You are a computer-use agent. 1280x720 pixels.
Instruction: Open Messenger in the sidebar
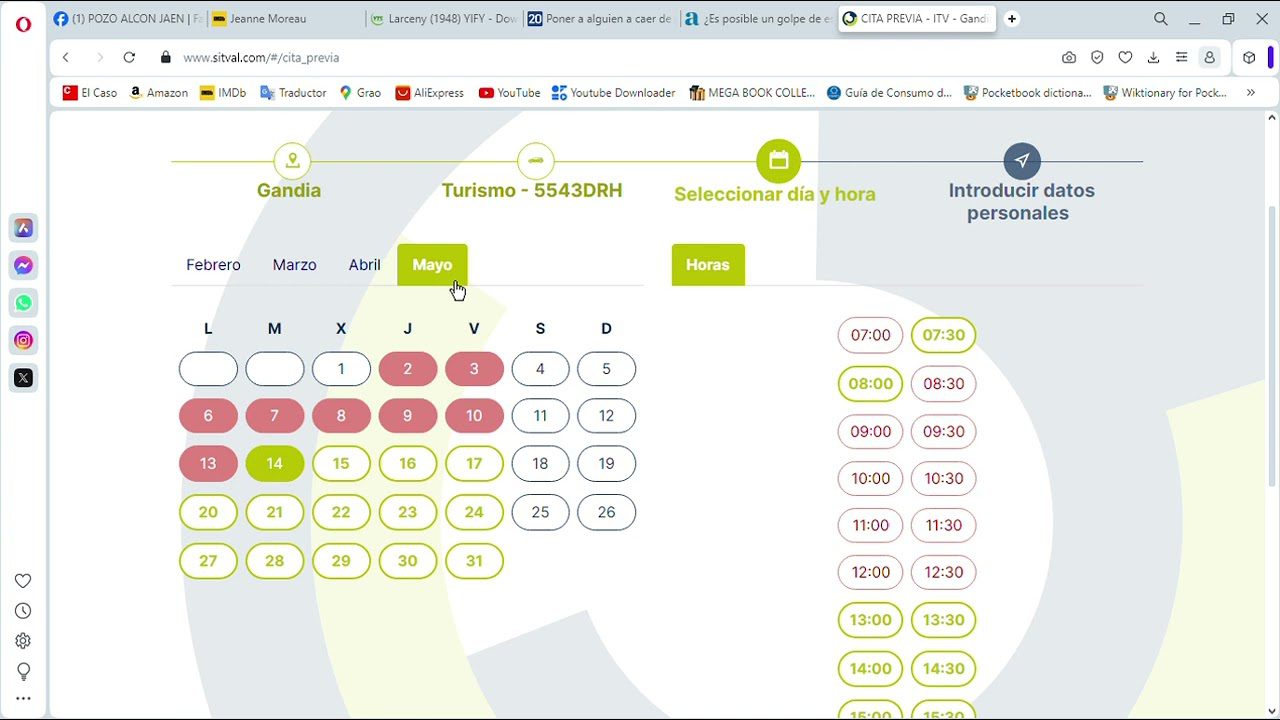pos(24,266)
